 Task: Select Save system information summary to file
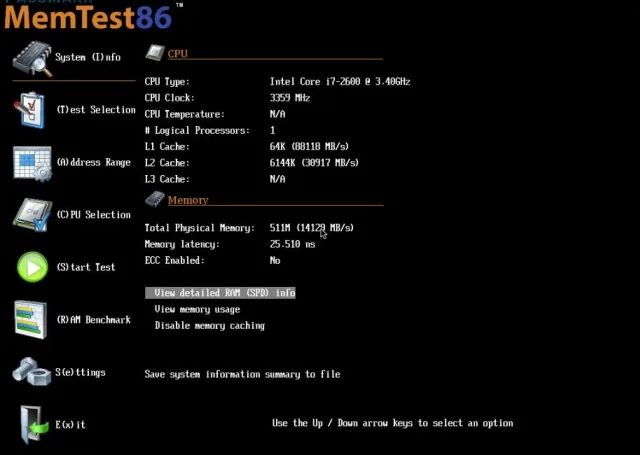(242, 374)
